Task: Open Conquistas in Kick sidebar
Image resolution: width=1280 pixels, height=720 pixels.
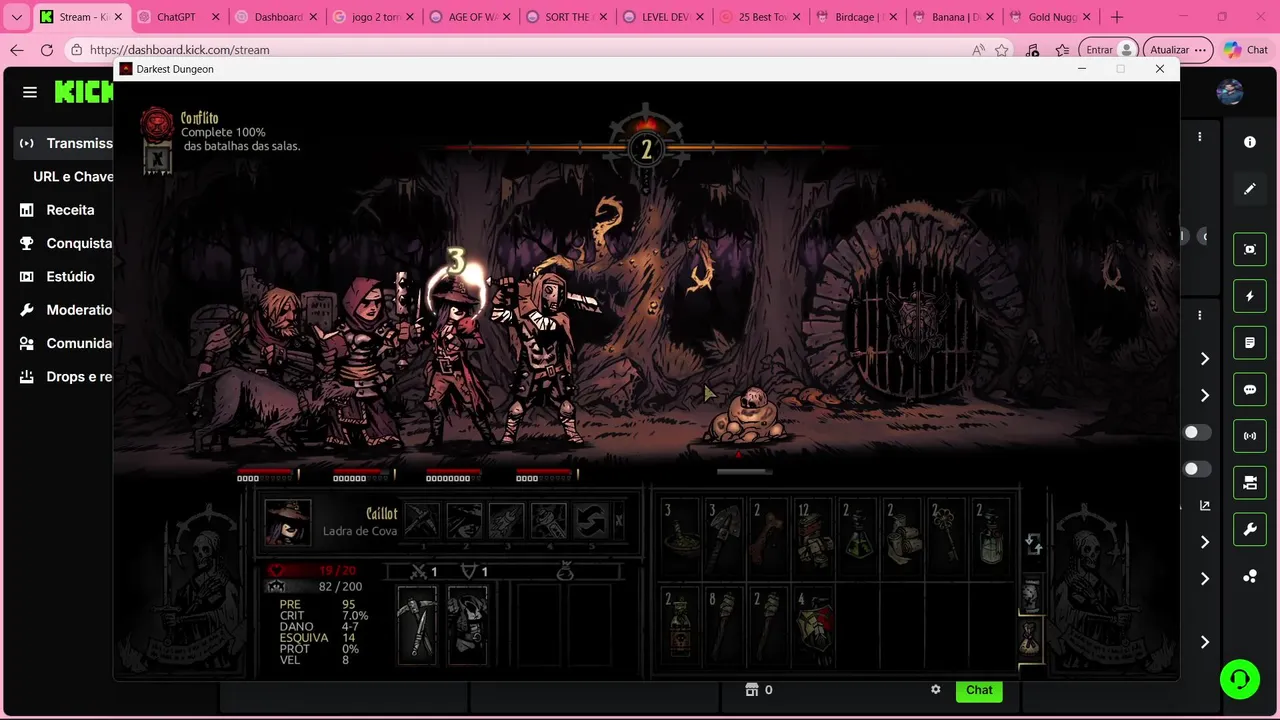Action: point(65,243)
